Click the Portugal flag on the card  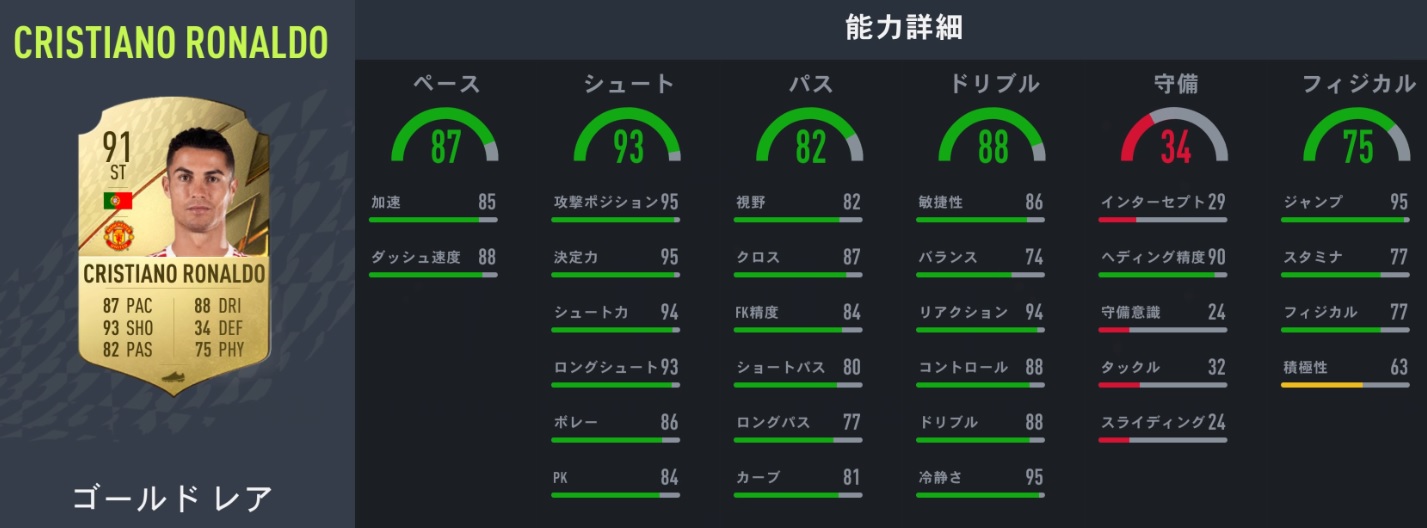pos(117,201)
